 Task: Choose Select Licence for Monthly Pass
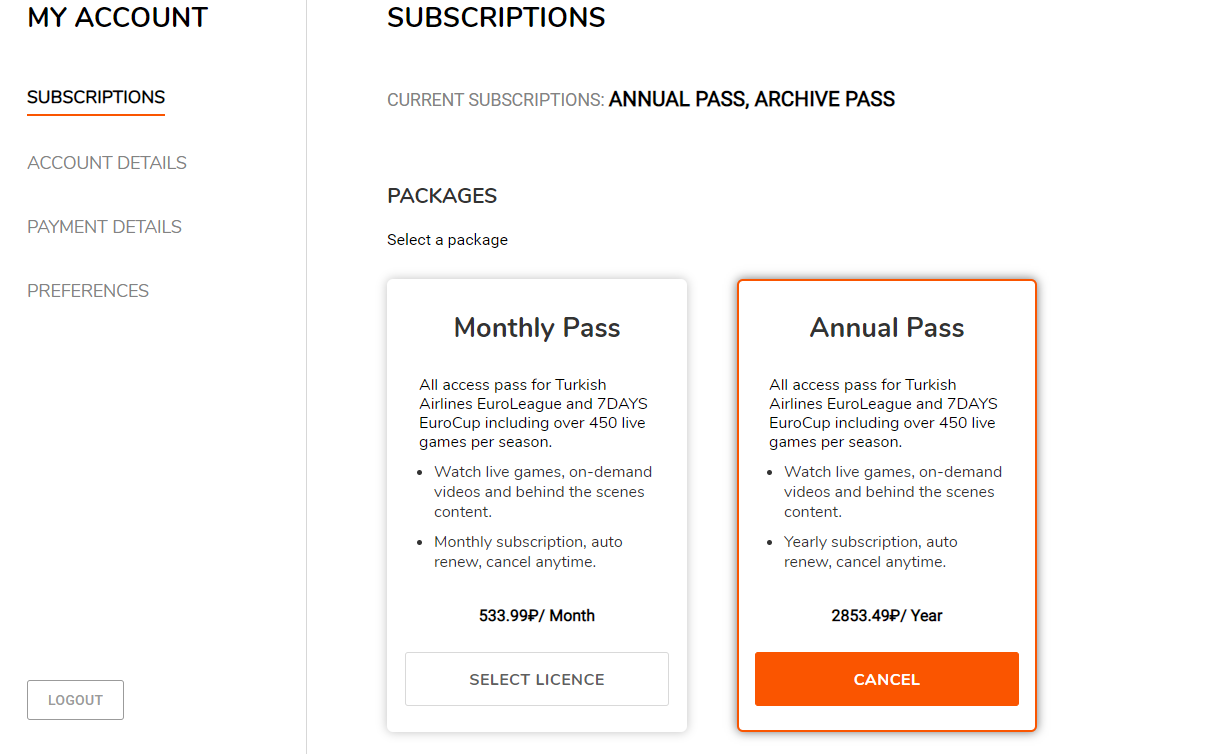537,679
